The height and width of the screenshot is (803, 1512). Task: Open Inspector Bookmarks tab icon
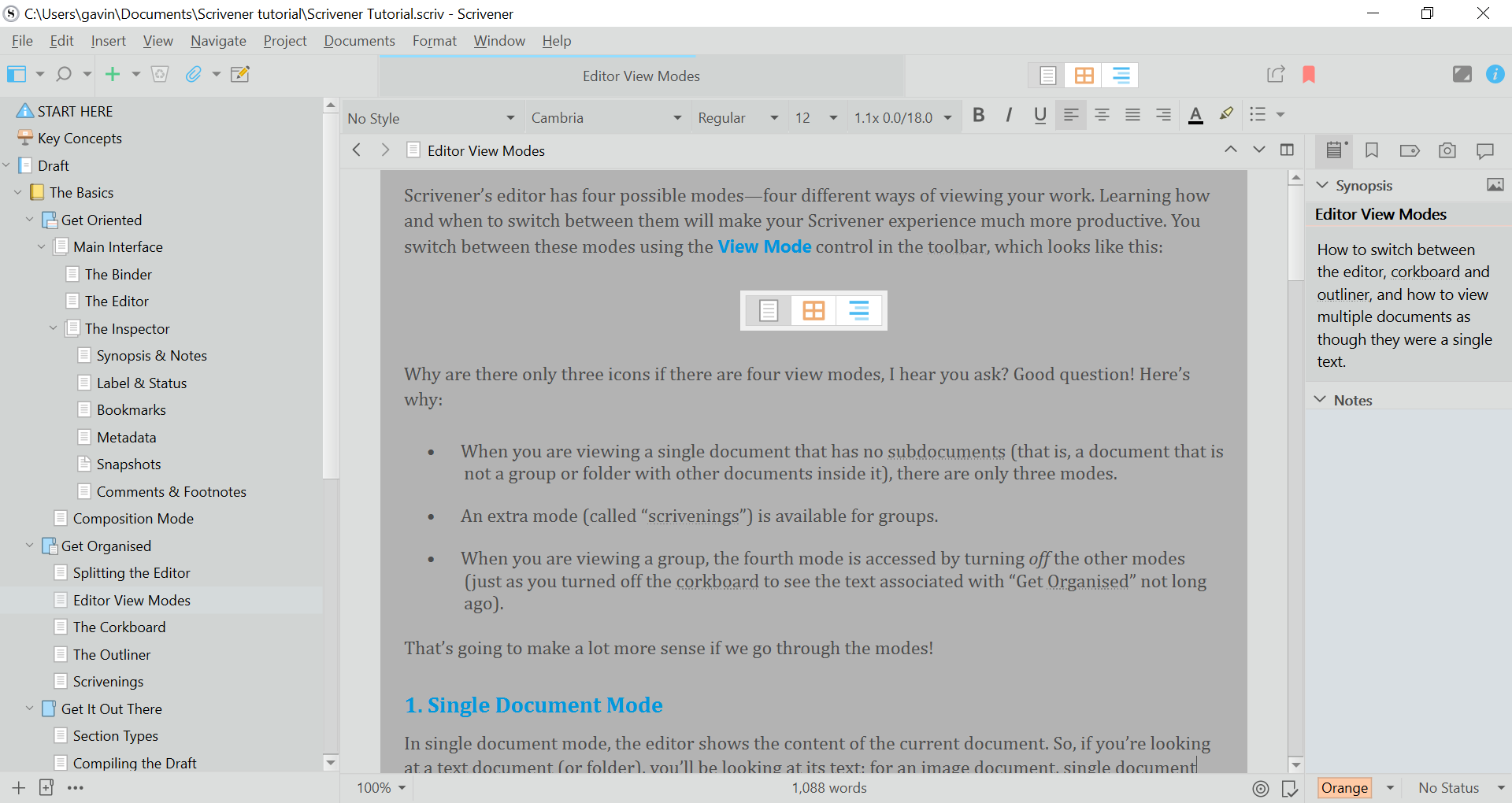[x=1372, y=150]
